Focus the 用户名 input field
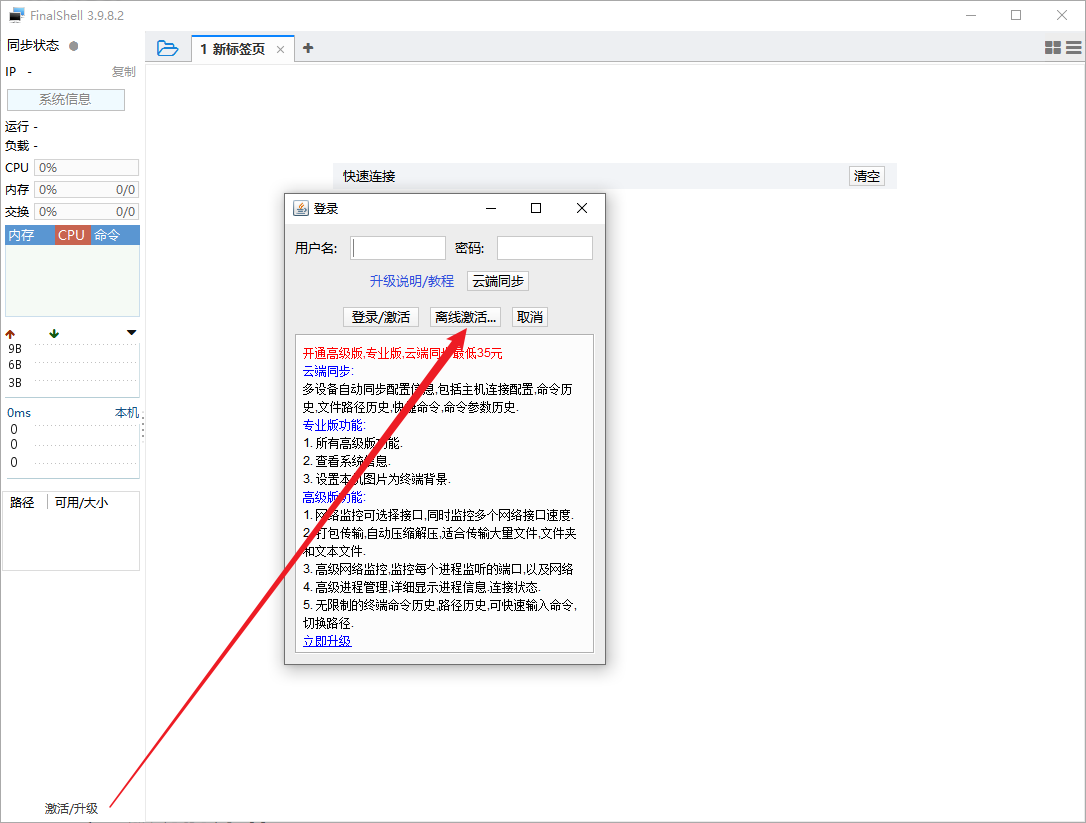The width and height of the screenshot is (1086, 823). (398, 248)
